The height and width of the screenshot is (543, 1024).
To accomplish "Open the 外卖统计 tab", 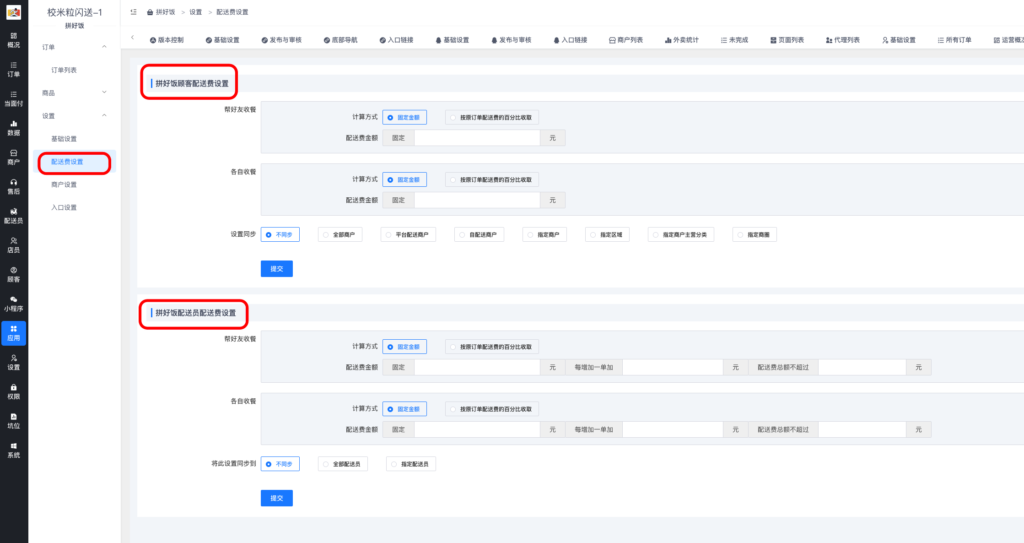I will [682, 40].
